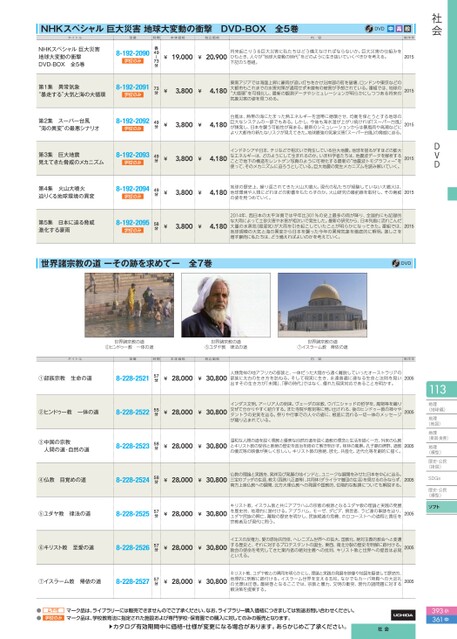Click the UCHIDA logo at the page bottom
Screen dimensions: 457x639
403,615
